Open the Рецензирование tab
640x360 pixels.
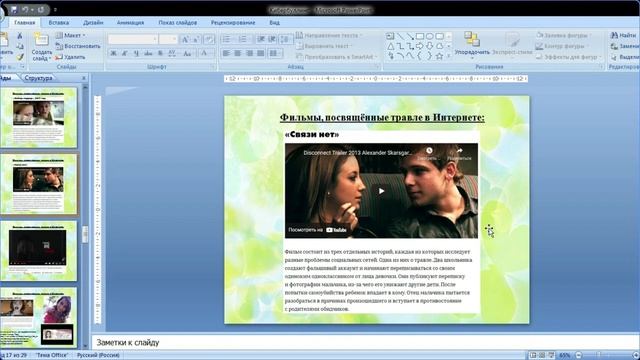pyautogui.click(x=233, y=23)
